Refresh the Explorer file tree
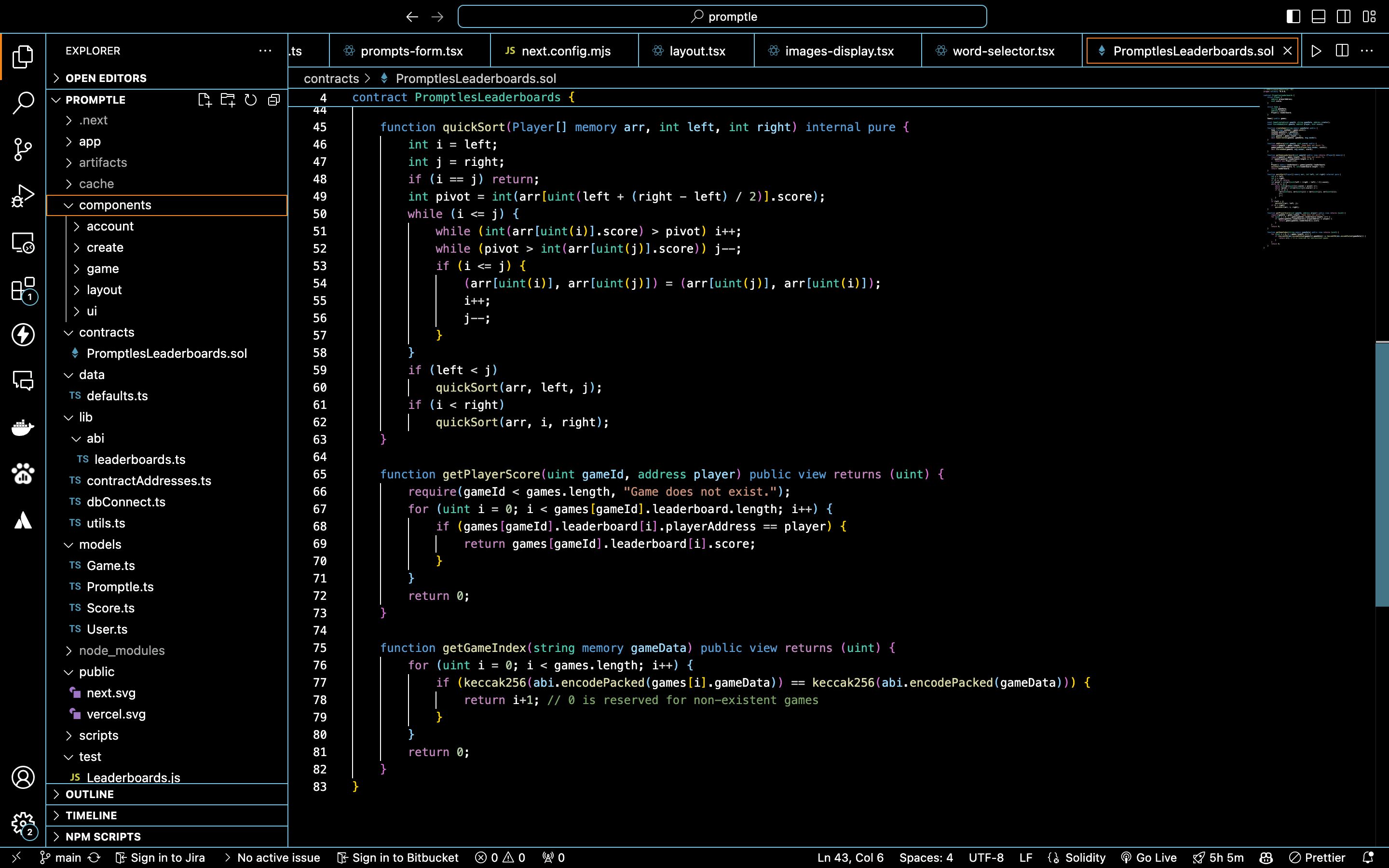Screen dimensions: 1389x868 click(251, 100)
